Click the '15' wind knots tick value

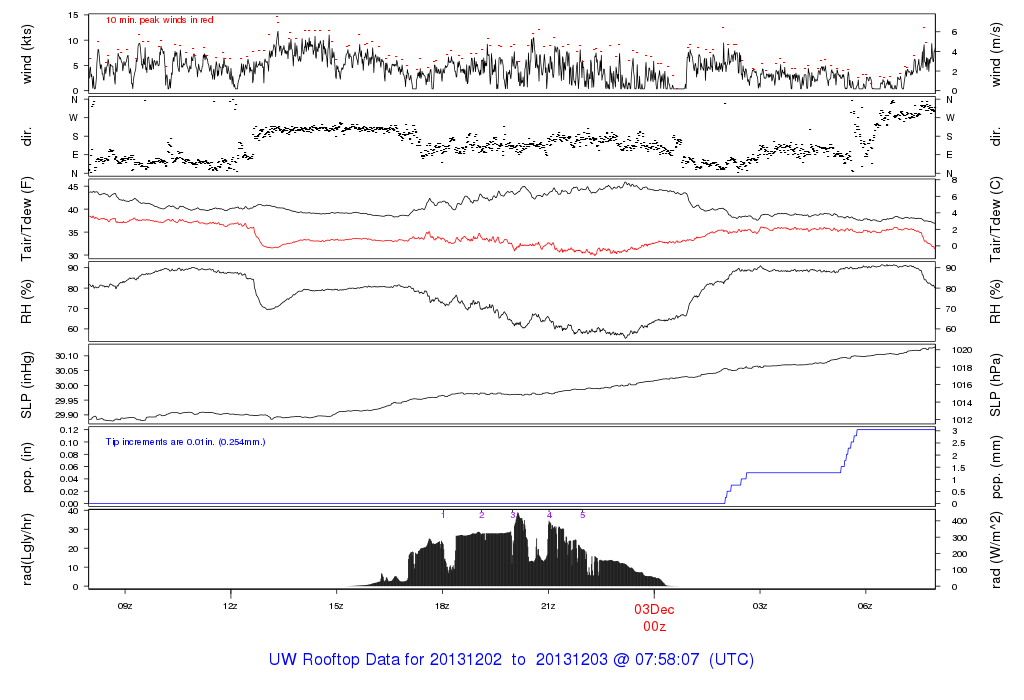coord(73,15)
